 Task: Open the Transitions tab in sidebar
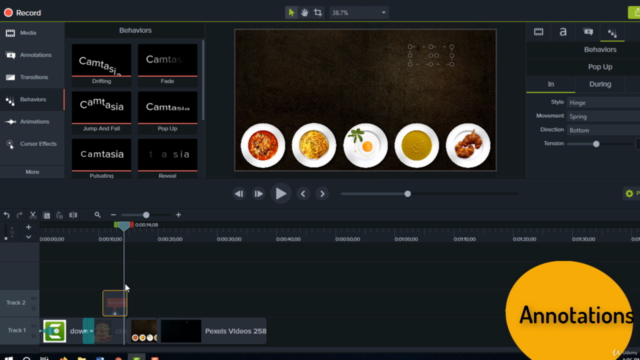[32, 77]
